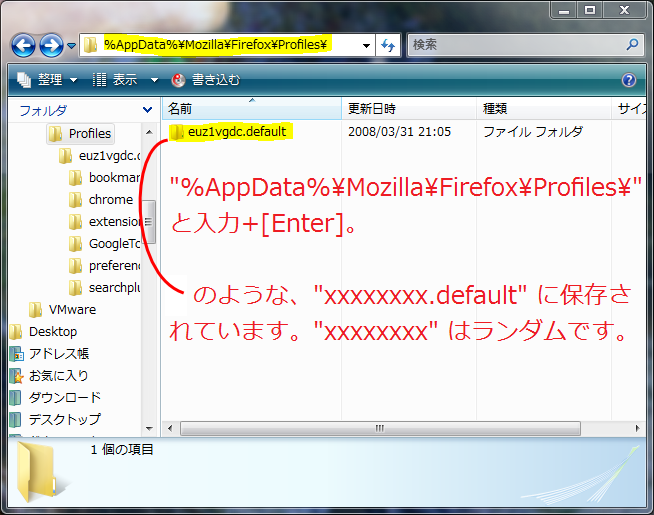Select Desktop in the folder tree

coord(43,332)
